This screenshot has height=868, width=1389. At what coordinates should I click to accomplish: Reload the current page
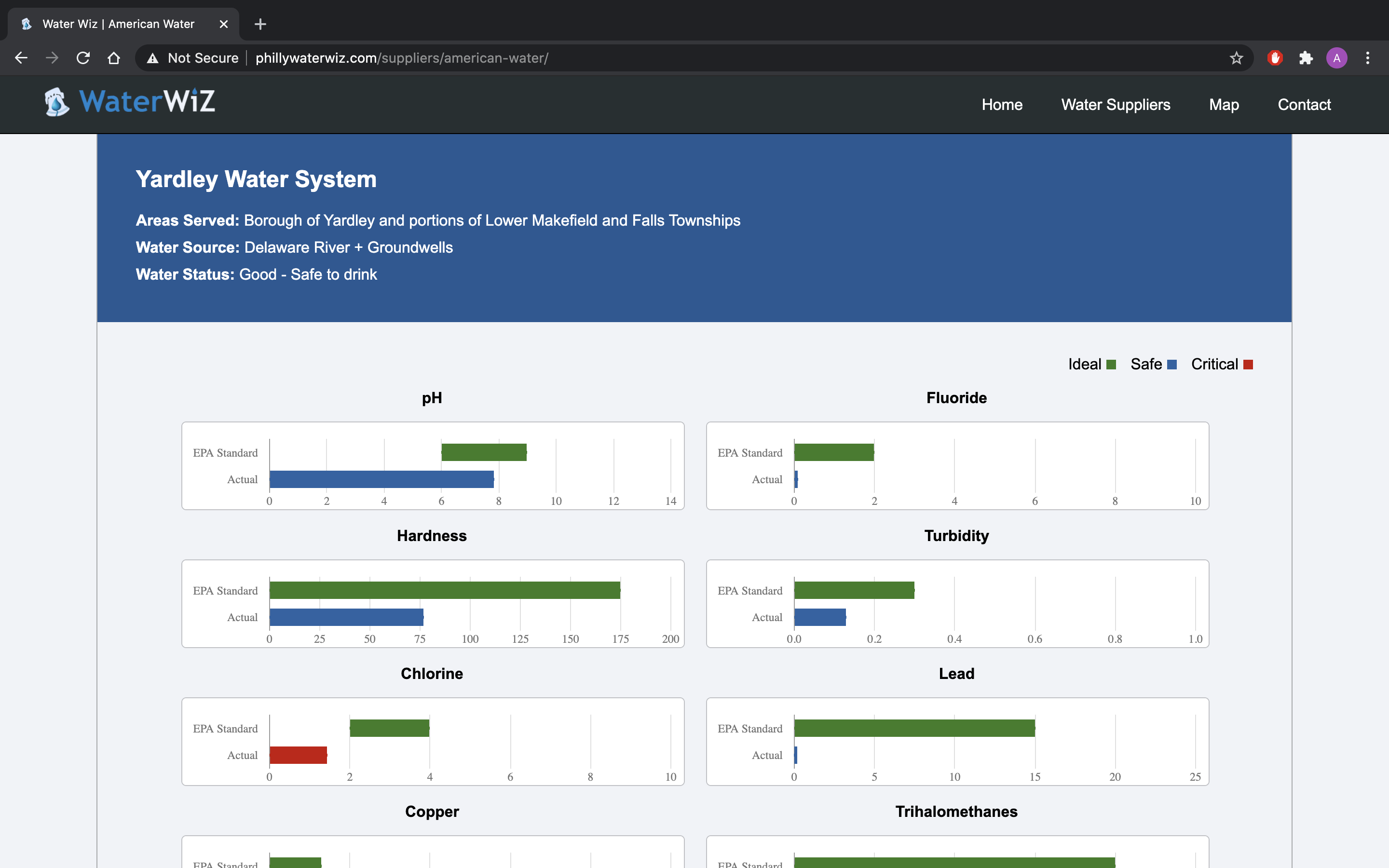pos(83,58)
